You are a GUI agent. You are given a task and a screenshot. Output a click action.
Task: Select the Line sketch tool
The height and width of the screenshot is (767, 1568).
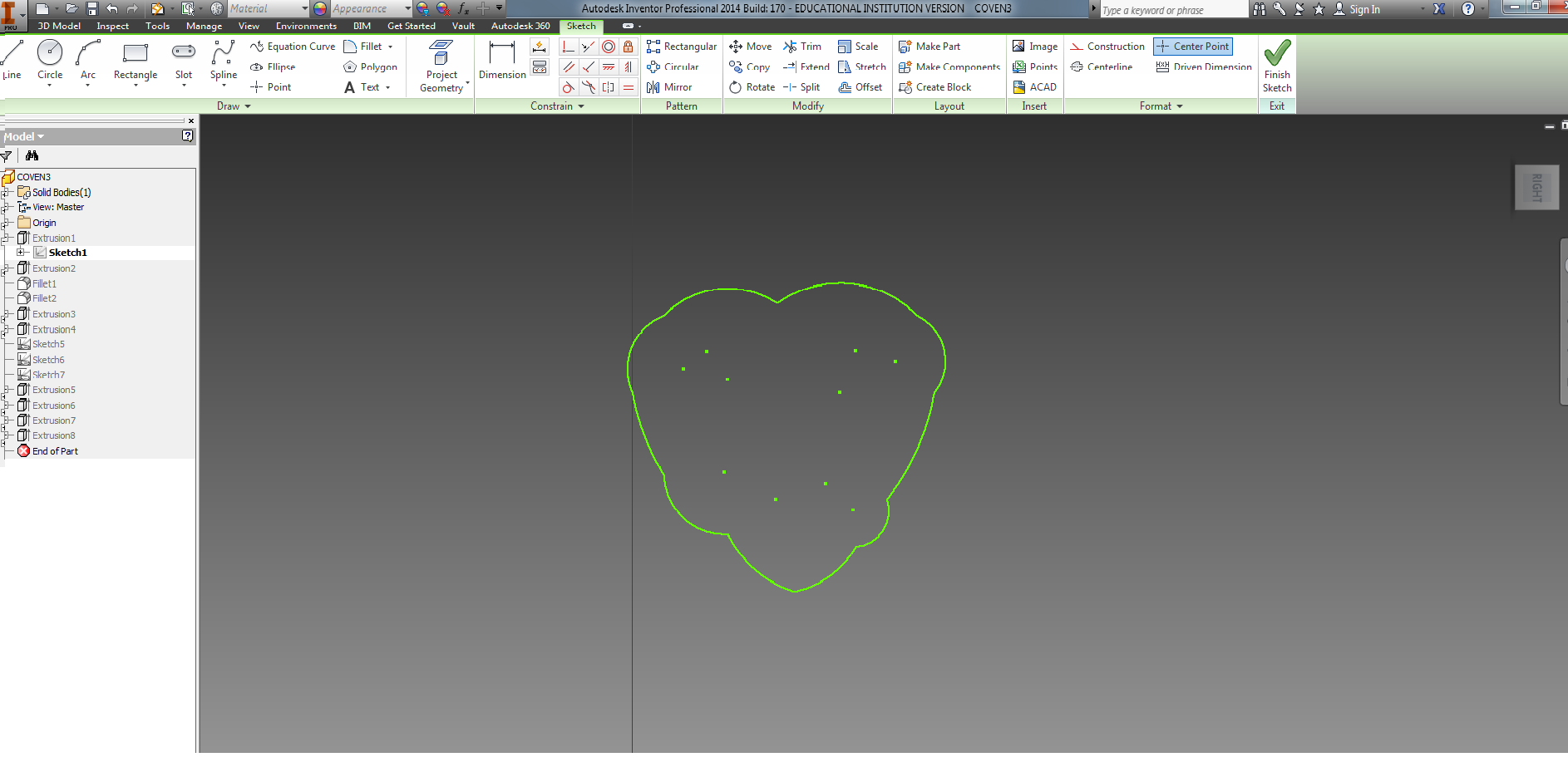[12, 60]
